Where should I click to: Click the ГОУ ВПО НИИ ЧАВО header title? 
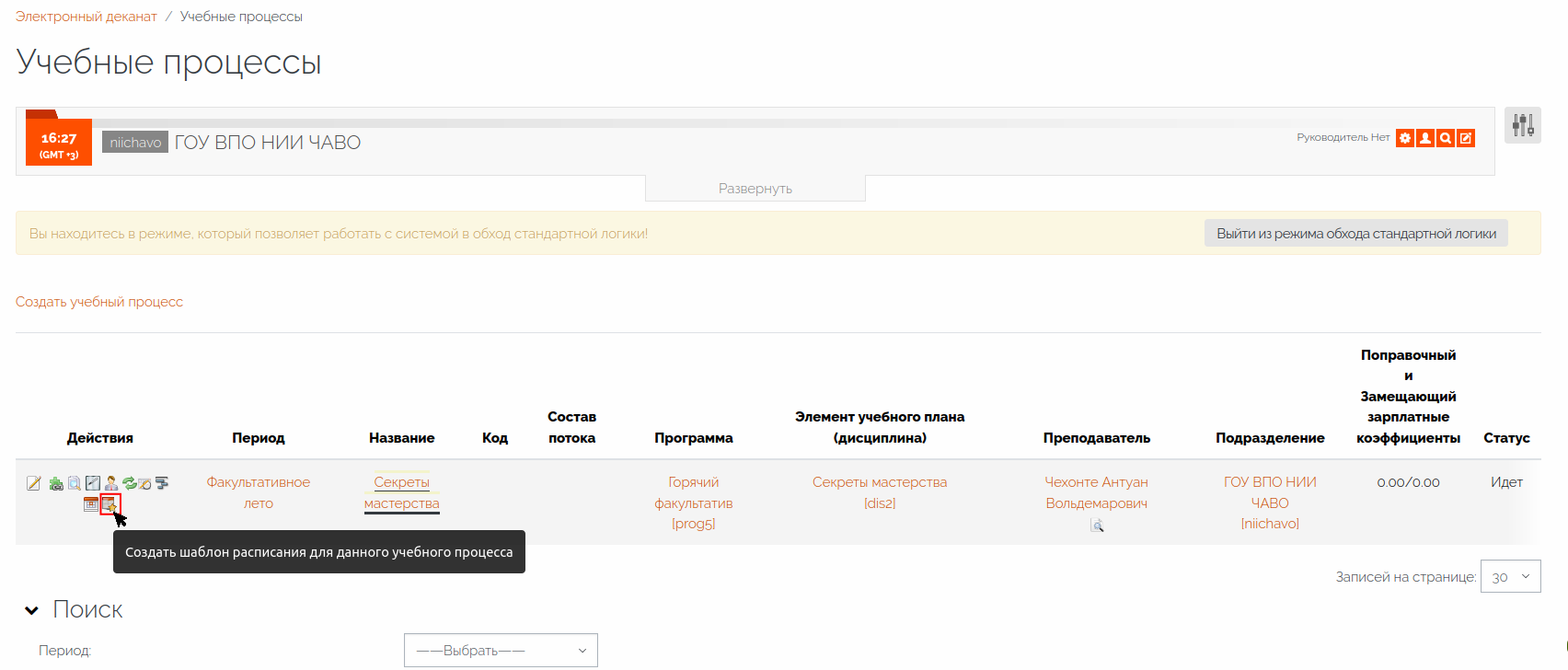click(268, 143)
